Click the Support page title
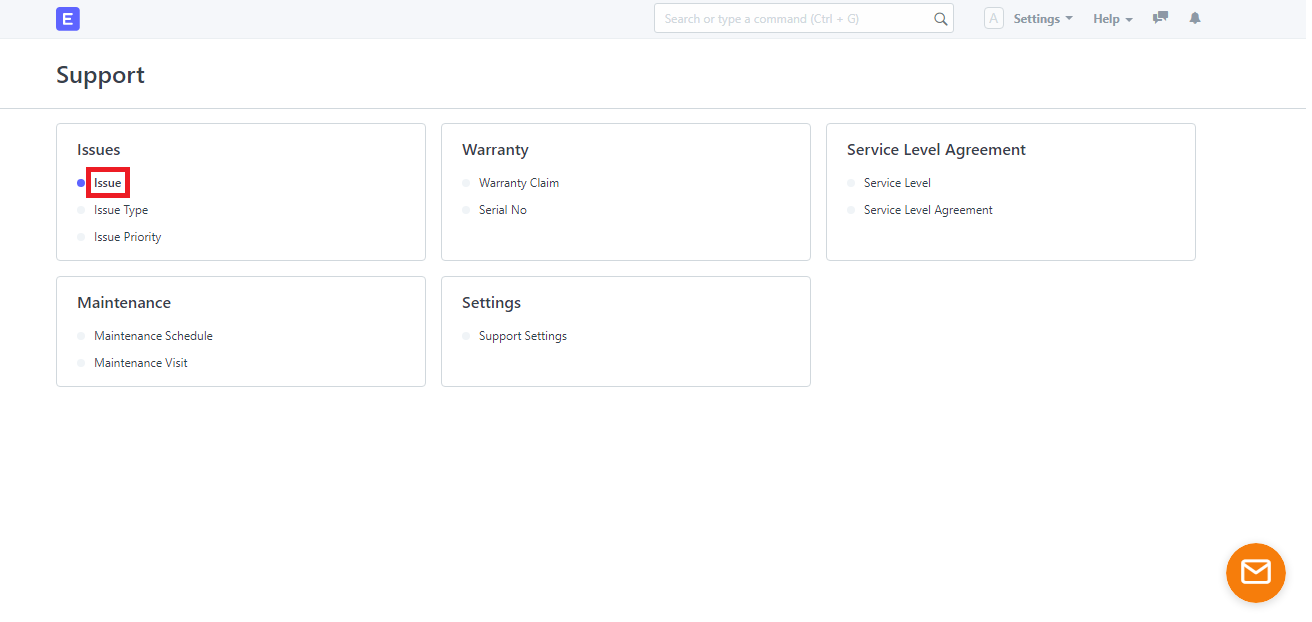Image resolution: width=1312 pixels, height=622 pixels. click(x=100, y=75)
